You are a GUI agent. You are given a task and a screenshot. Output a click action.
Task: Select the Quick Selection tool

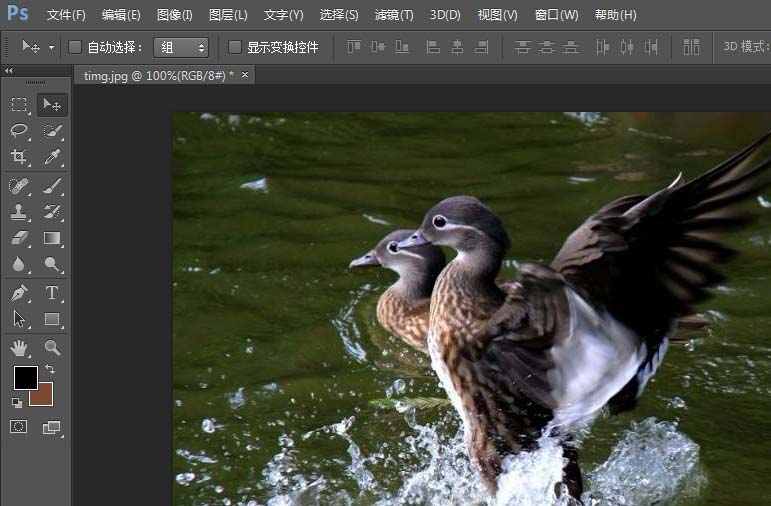point(52,131)
